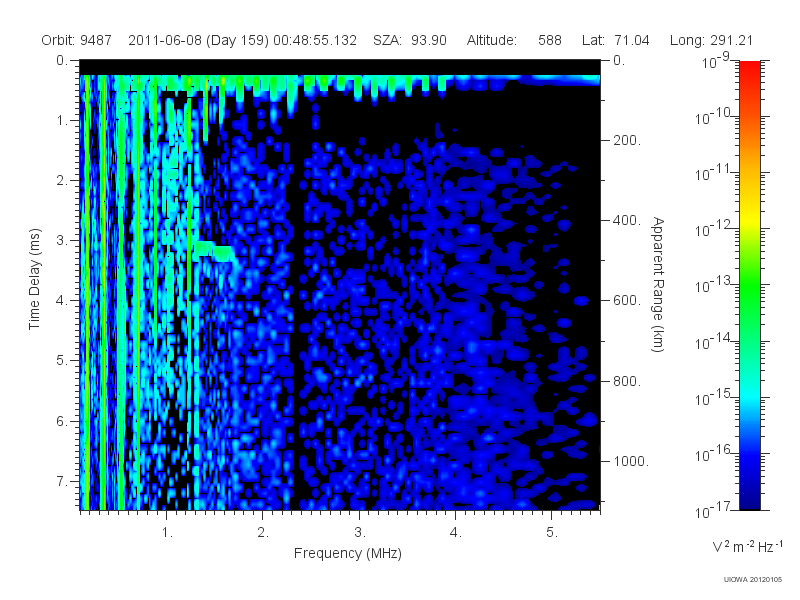The image size is (800, 600).
Task: Click the 'UIOWA 20120105' credit text
Action: click(753, 580)
